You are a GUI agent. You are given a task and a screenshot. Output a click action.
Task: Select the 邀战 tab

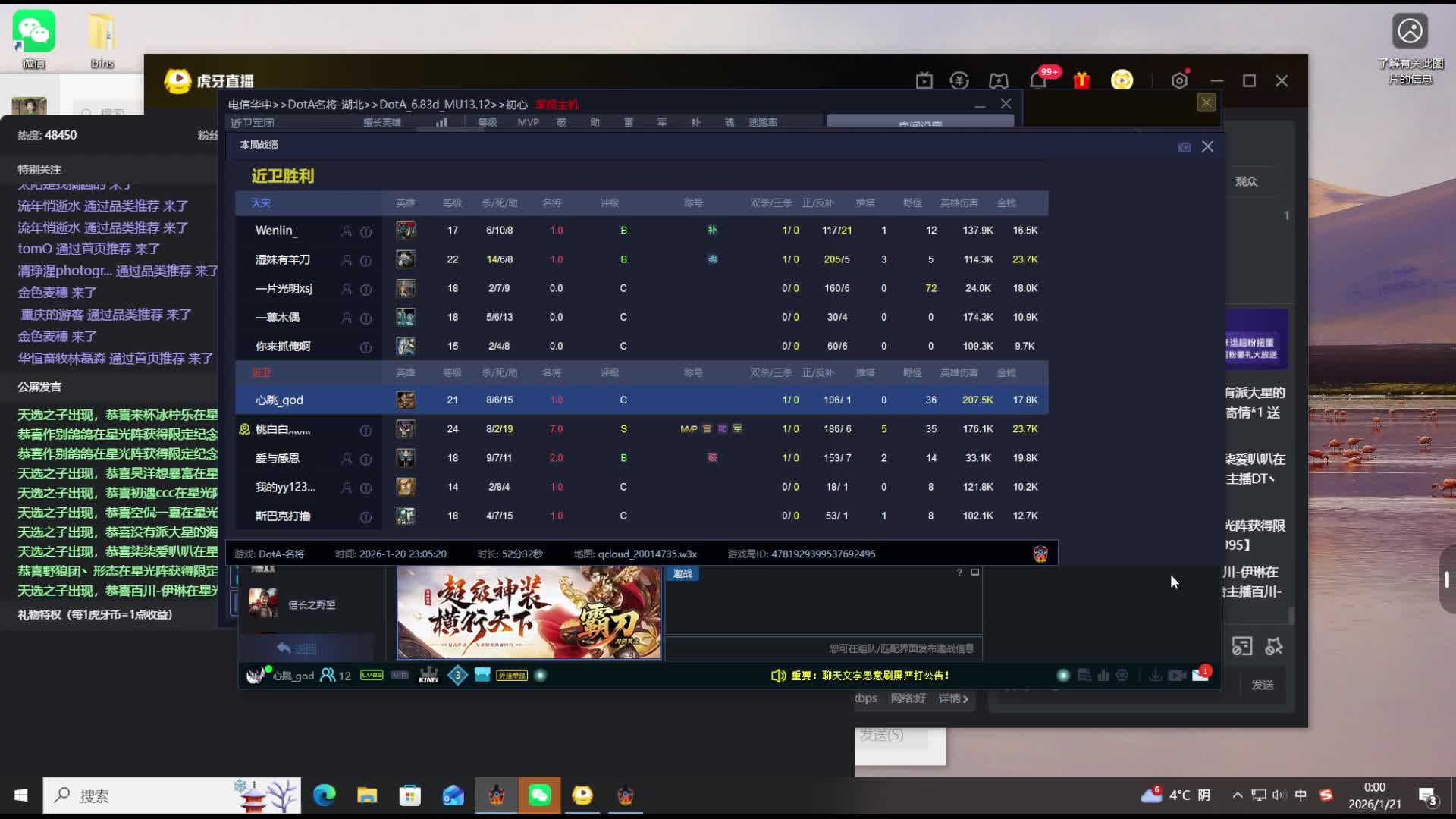682,574
